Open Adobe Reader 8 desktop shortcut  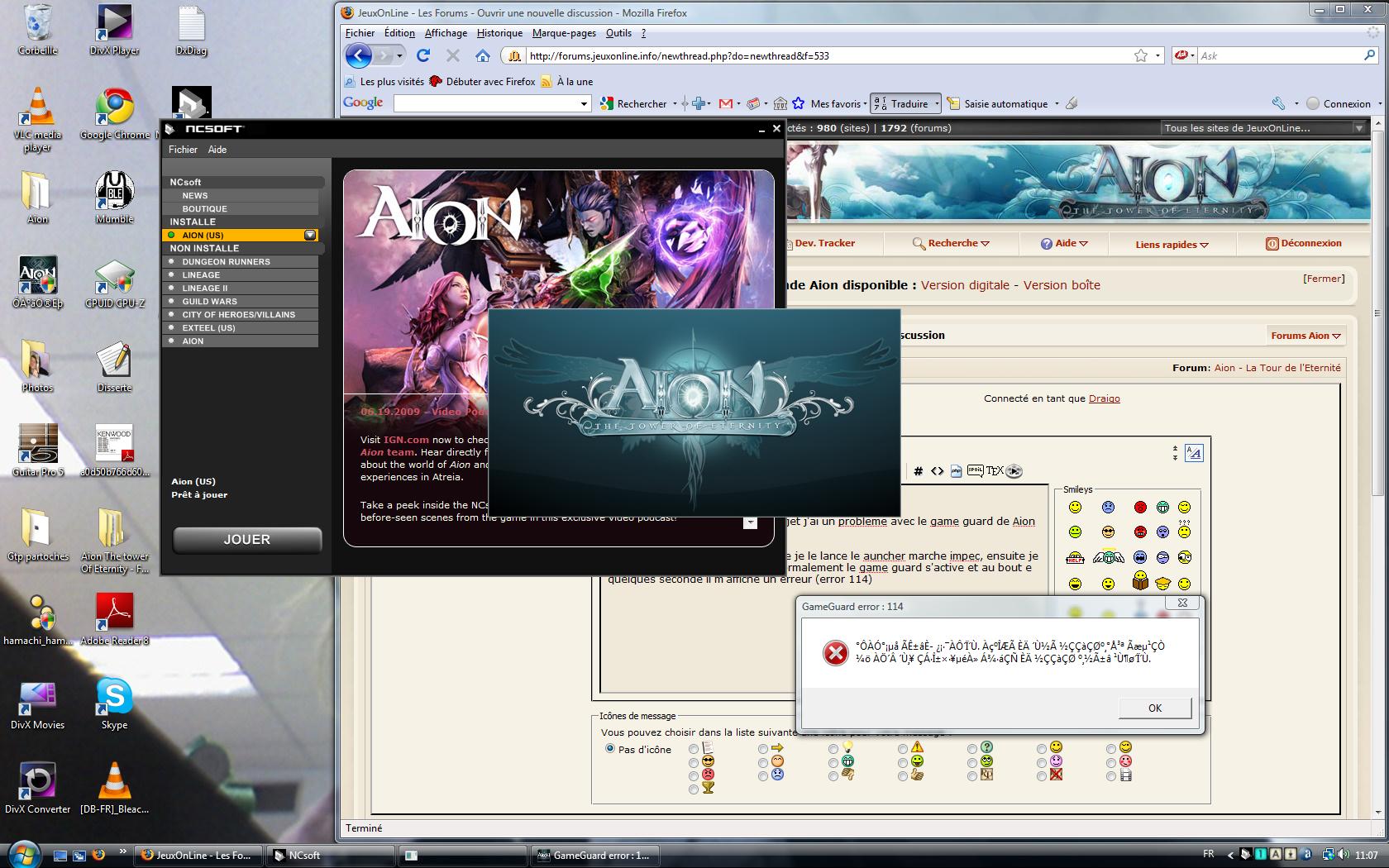[115, 620]
